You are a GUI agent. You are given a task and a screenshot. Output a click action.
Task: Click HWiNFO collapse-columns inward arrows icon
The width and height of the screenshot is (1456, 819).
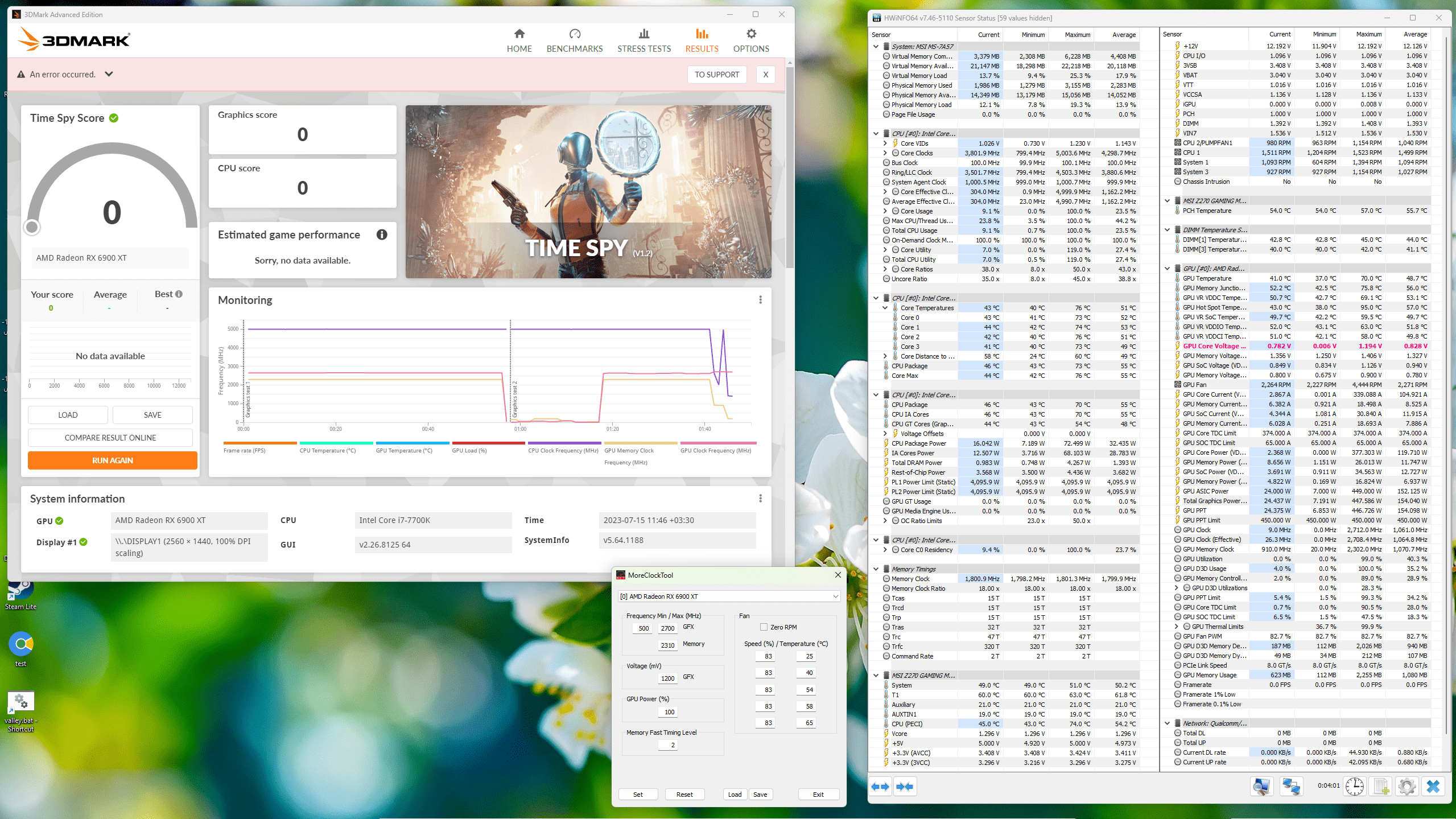pyautogui.click(x=905, y=787)
